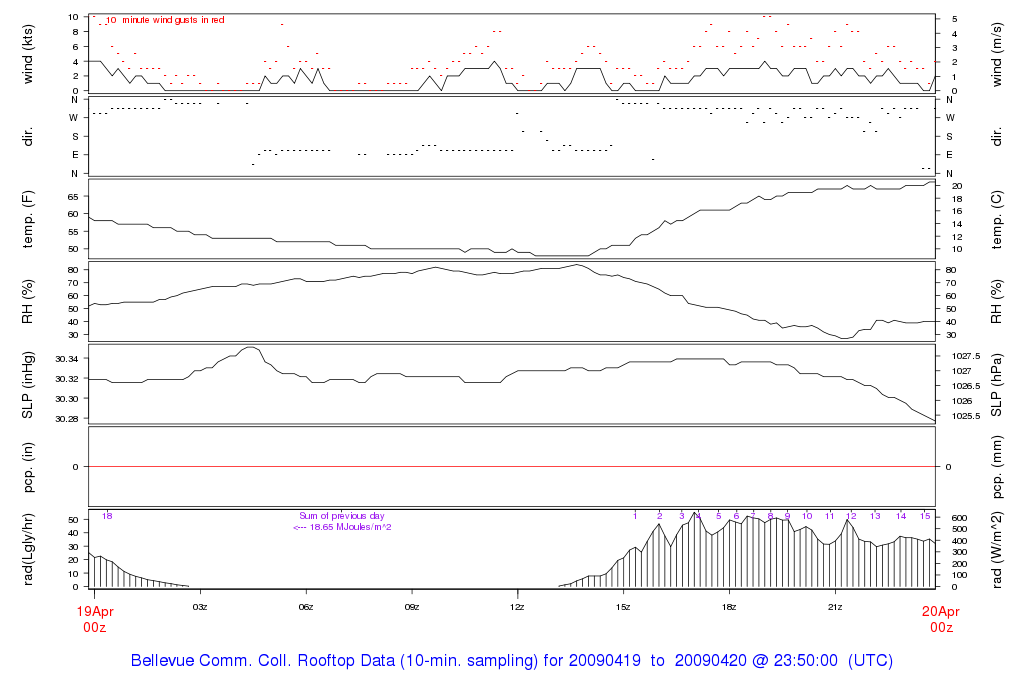Select the '21z' time tick
Screen dimensions: 1024x700
coord(835,607)
